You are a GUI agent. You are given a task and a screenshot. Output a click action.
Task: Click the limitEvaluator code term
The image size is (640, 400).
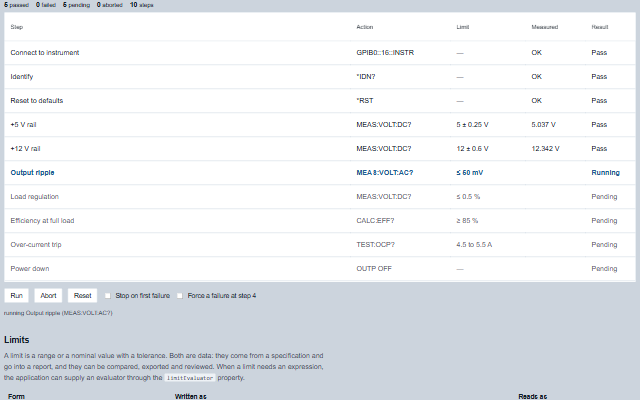click(x=190, y=378)
